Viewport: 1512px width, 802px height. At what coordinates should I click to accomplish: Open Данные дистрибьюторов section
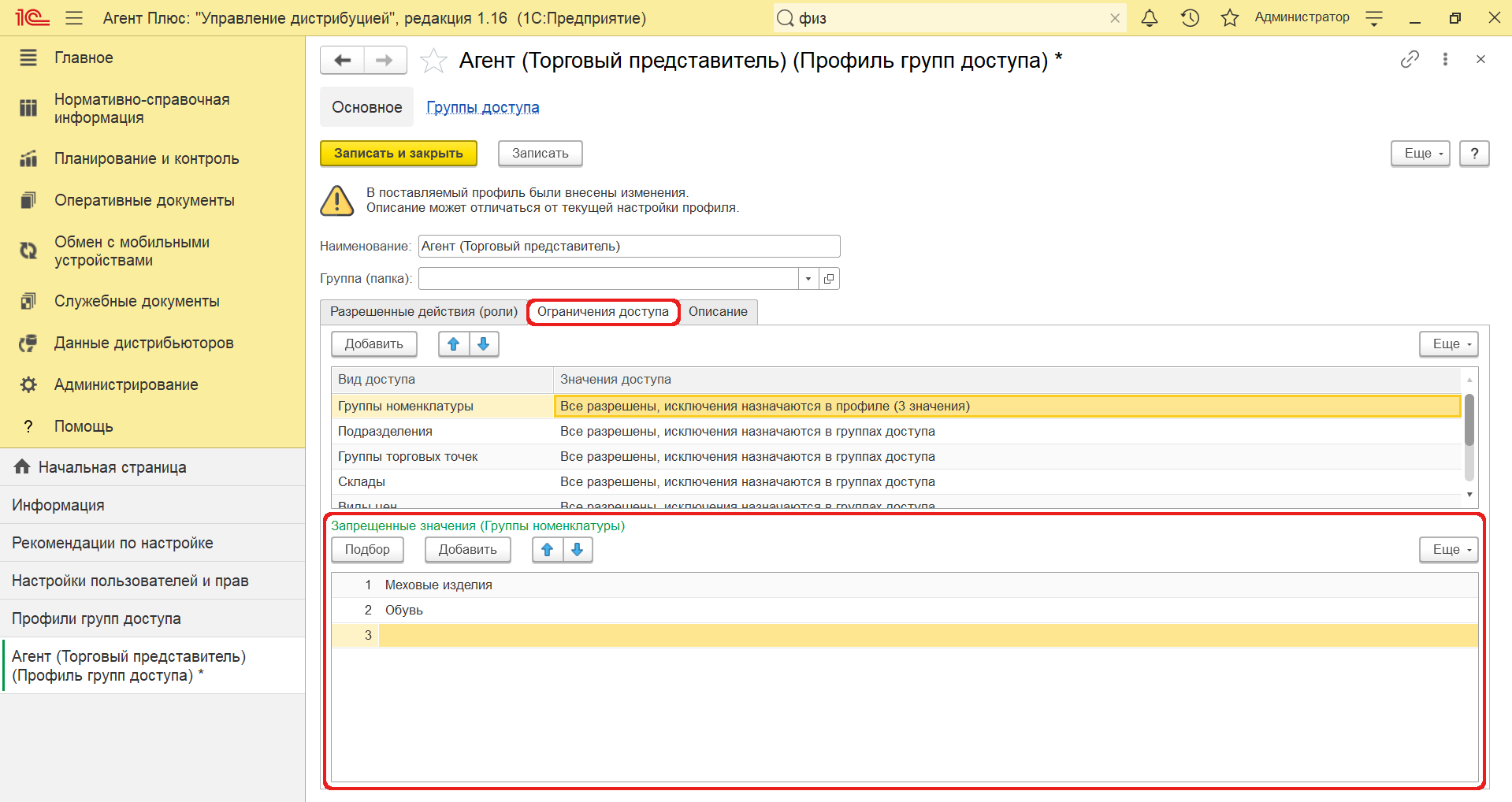(x=143, y=343)
